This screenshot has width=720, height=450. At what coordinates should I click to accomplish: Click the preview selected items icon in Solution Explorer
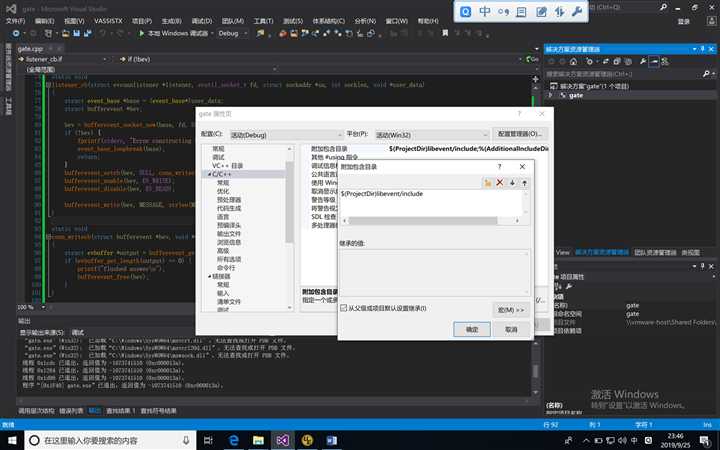coord(654,62)
